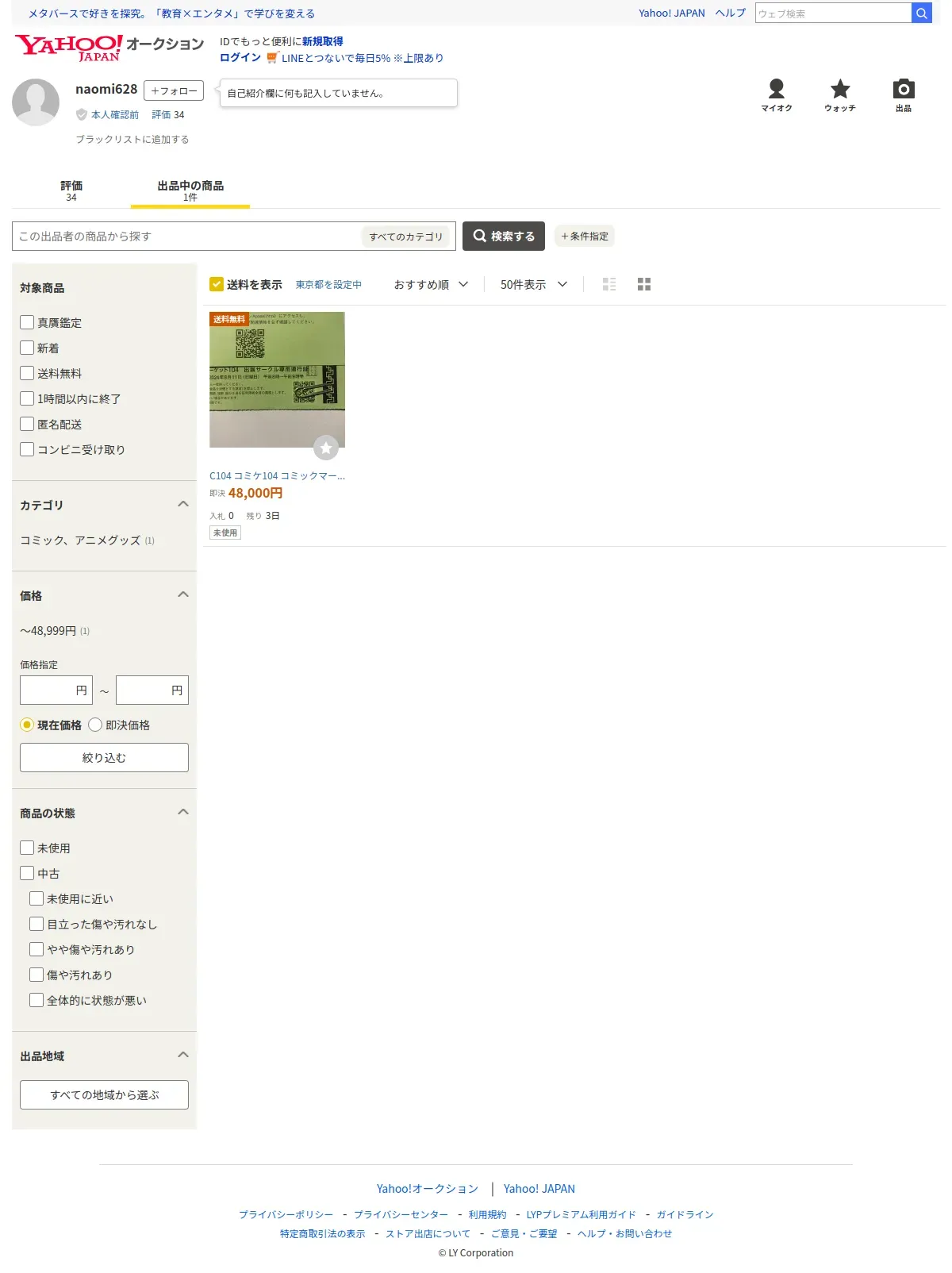Open the すべてのカテゴリ category selector
This screenshot has width=952, height=1273.
[406, 237]
